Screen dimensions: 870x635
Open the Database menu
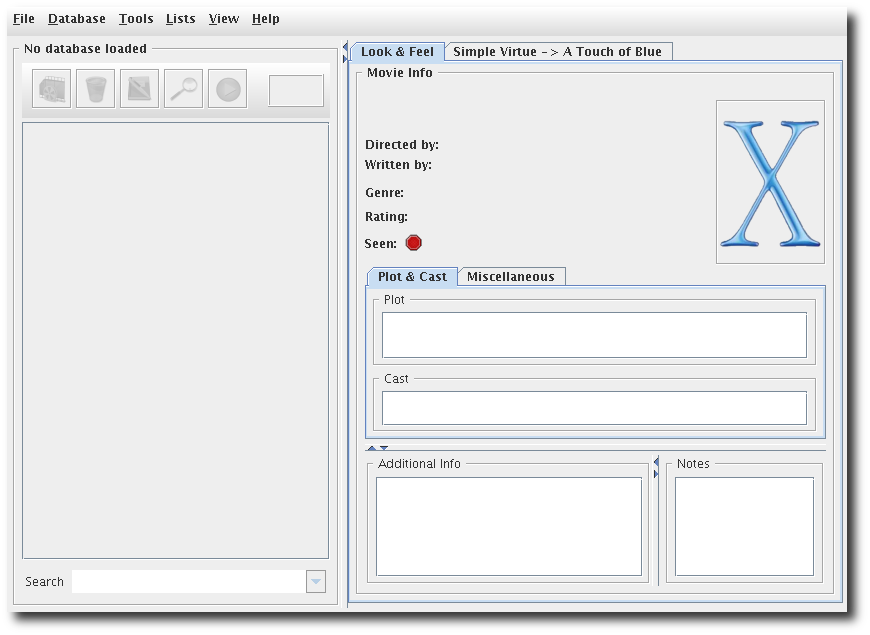click(77, 19)
